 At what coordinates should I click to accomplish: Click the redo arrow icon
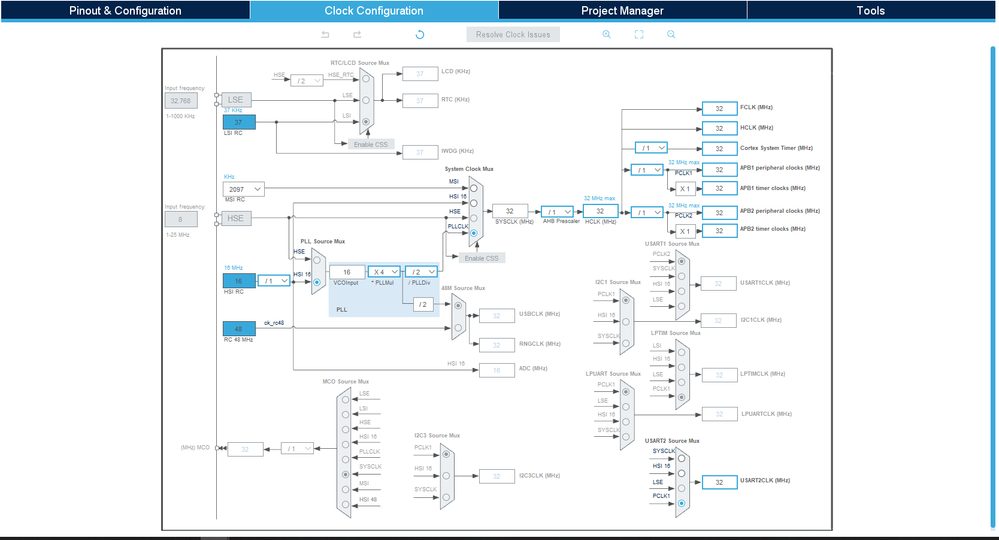point(357,34)
